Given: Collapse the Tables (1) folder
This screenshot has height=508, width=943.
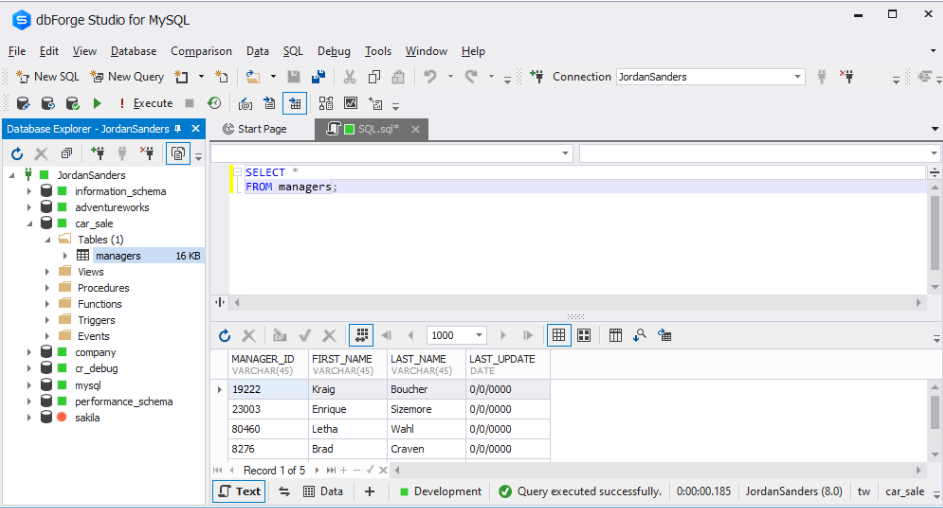Looking at the screenshot, I should (48, 240).
